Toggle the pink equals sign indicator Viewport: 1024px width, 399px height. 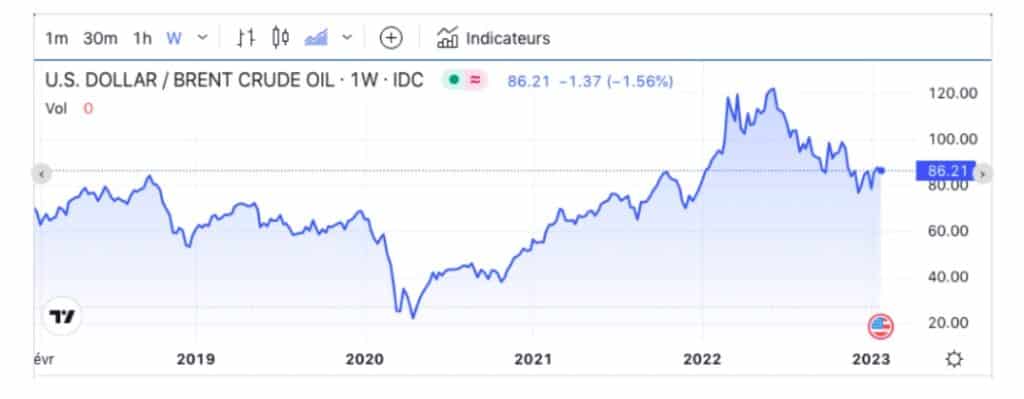(475, 80)
